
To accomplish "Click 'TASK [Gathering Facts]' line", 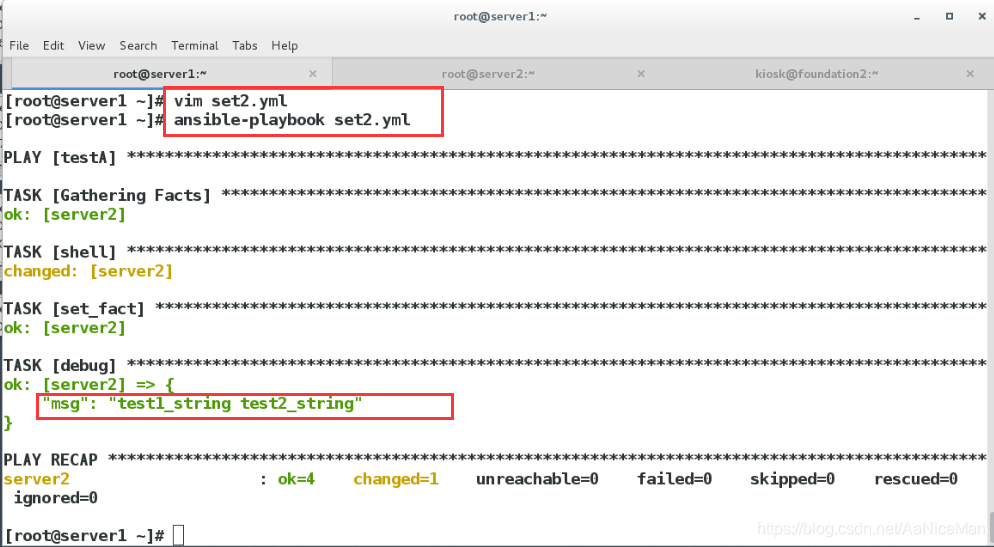I will pos(494,195).
